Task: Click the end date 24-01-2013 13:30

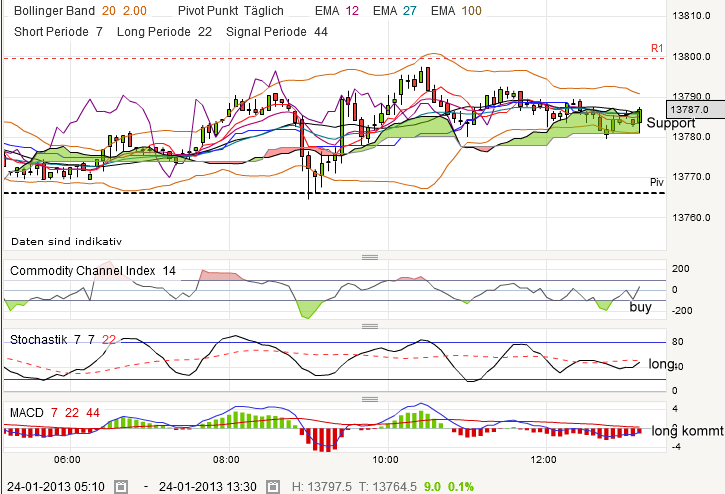Action: pos(208,487)
